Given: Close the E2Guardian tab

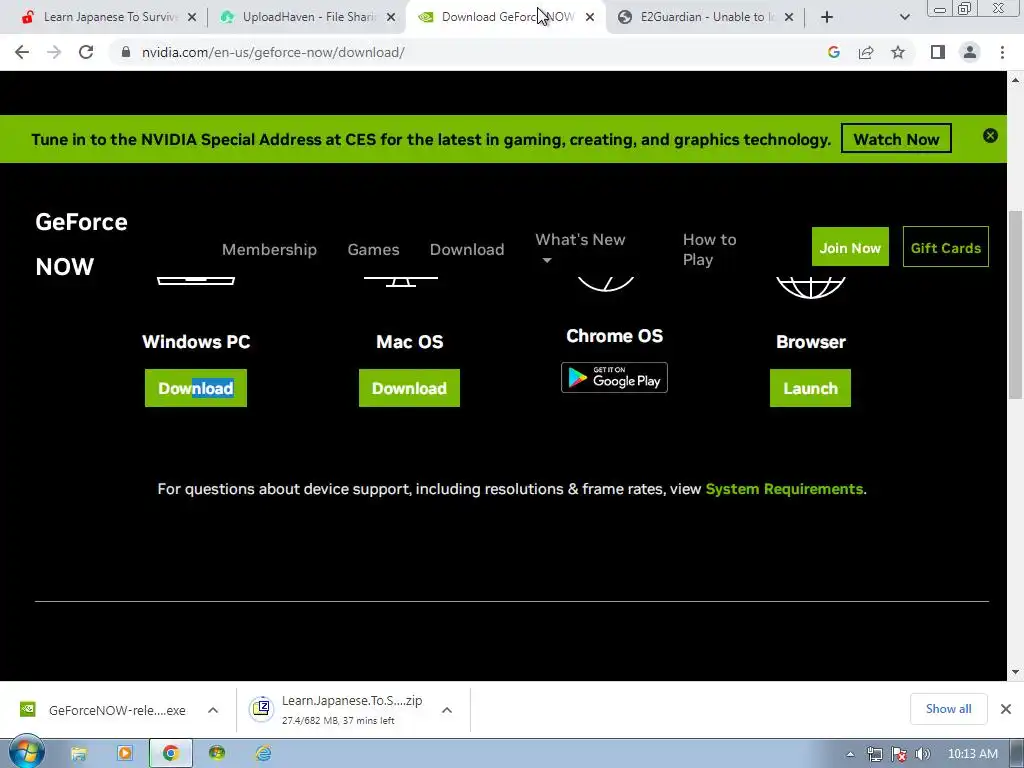Looking at the screenshot, I should point(789,17).
